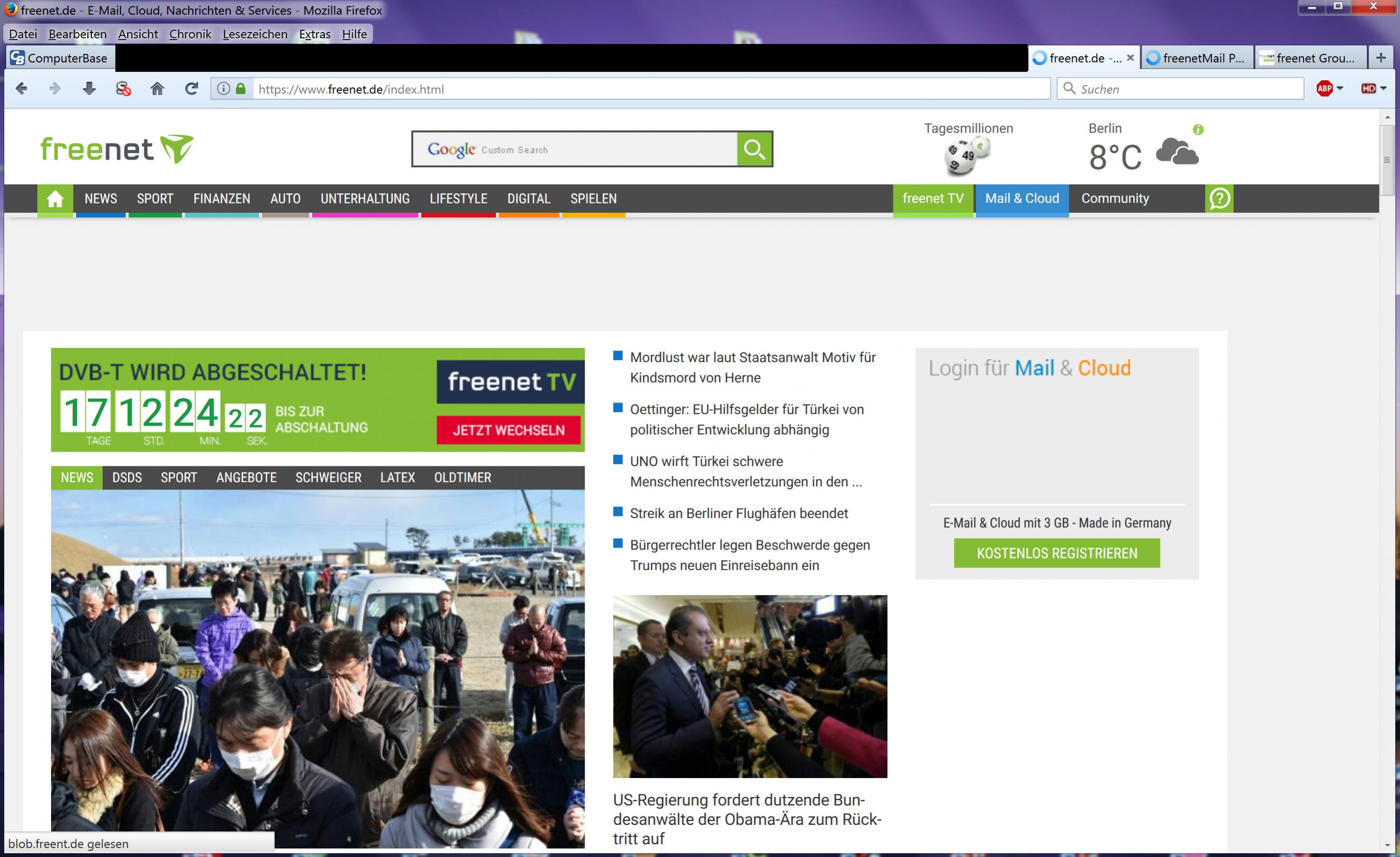Viewport: 1400px width, 857px height.
Task: Open the Datei menu
Action: tap(23, 34)
